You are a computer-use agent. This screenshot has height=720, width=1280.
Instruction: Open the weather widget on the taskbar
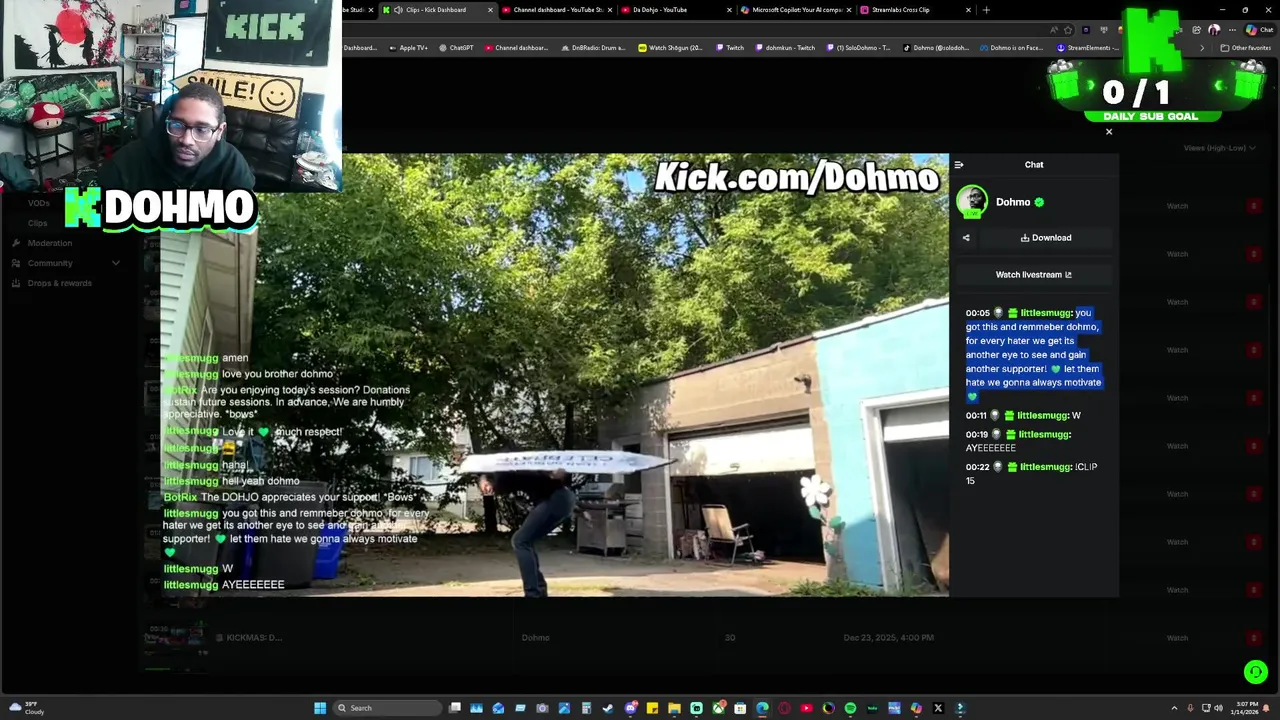[x=26, y=708]
